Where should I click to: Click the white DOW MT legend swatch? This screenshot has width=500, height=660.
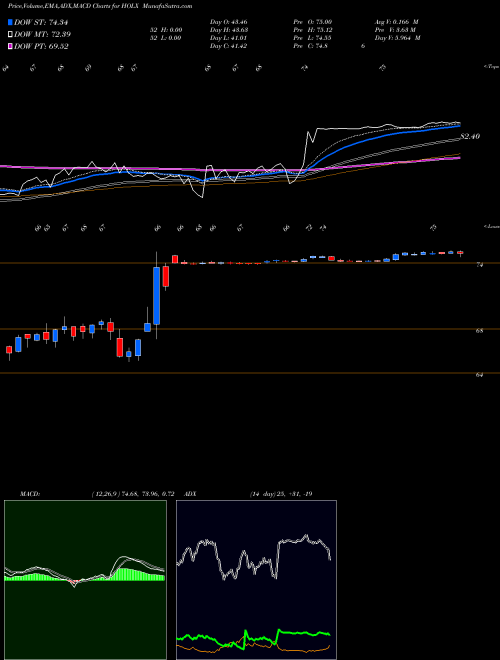11,34
